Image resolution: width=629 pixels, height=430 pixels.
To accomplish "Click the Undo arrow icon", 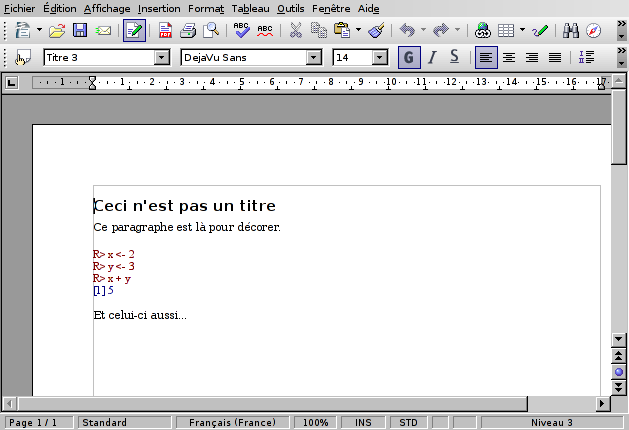I will tap(406, 31).
